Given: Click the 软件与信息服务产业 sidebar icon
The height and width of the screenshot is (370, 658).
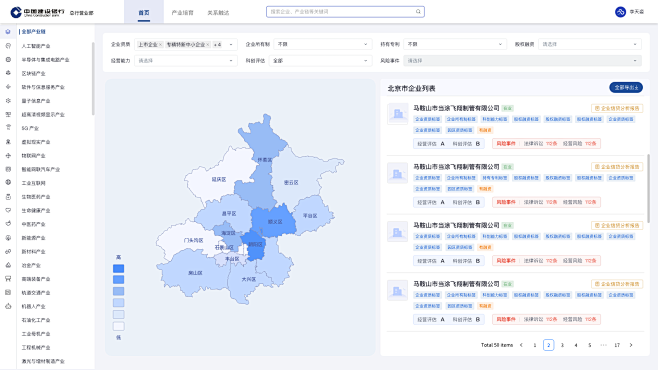Looking at the screenshot, I should (8, 87).
